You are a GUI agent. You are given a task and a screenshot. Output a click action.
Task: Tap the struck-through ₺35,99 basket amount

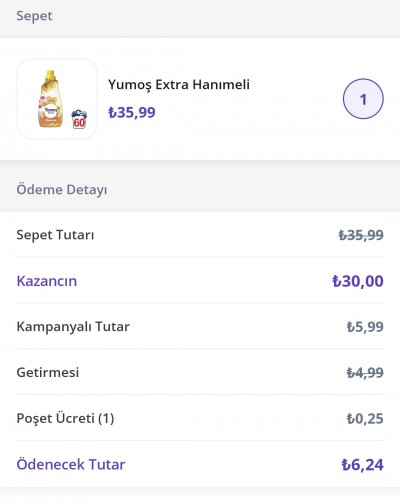click(x=361, y=235)
